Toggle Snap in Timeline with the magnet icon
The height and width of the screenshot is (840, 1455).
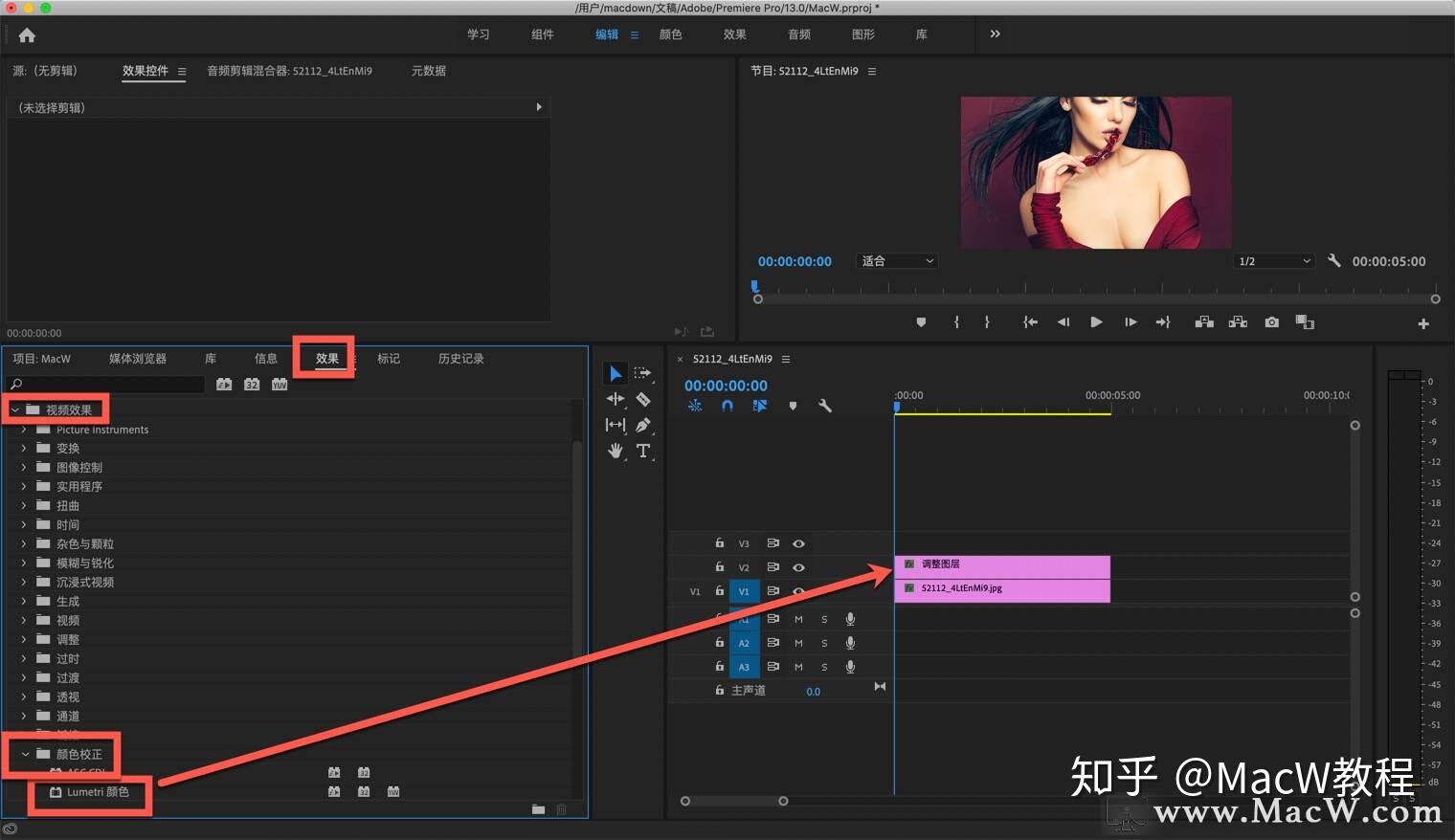pos(727,406)
